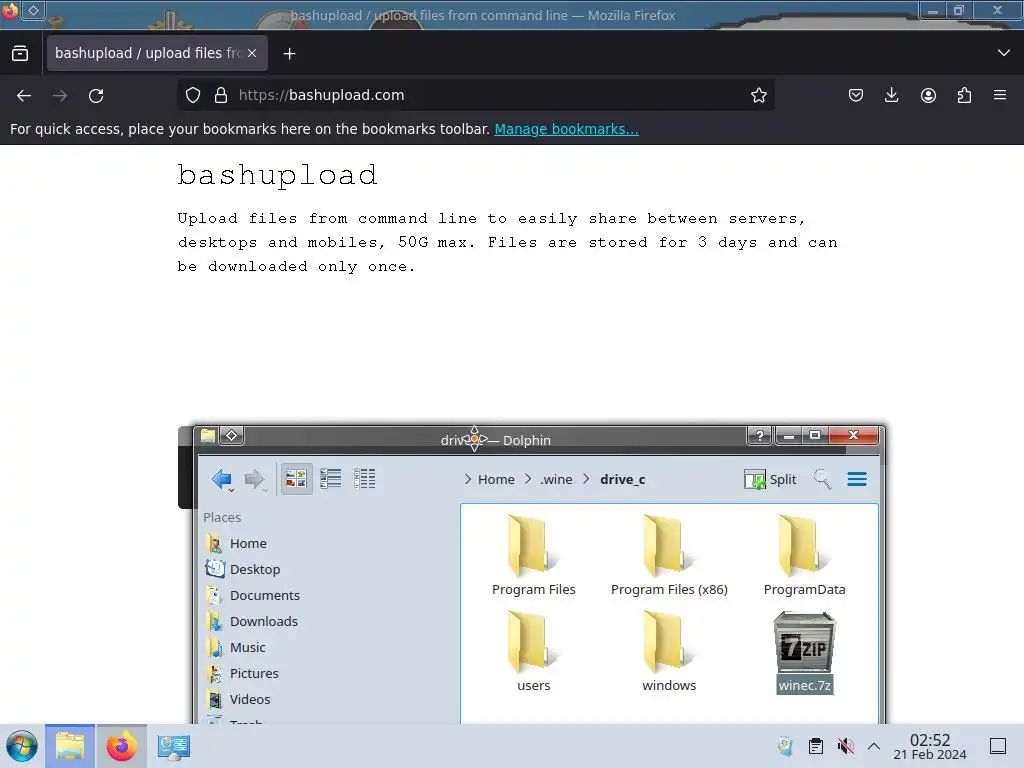Open Dolphin search magnifier
This screenshot has height=768, width=1024.
(x=822, y=479)
